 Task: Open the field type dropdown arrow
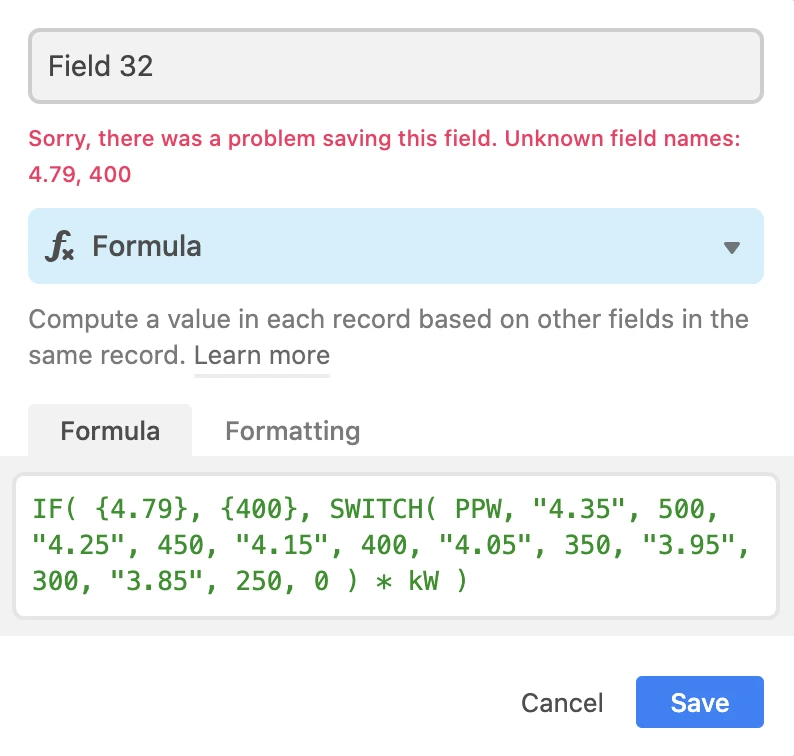click(x=732, y=247)
